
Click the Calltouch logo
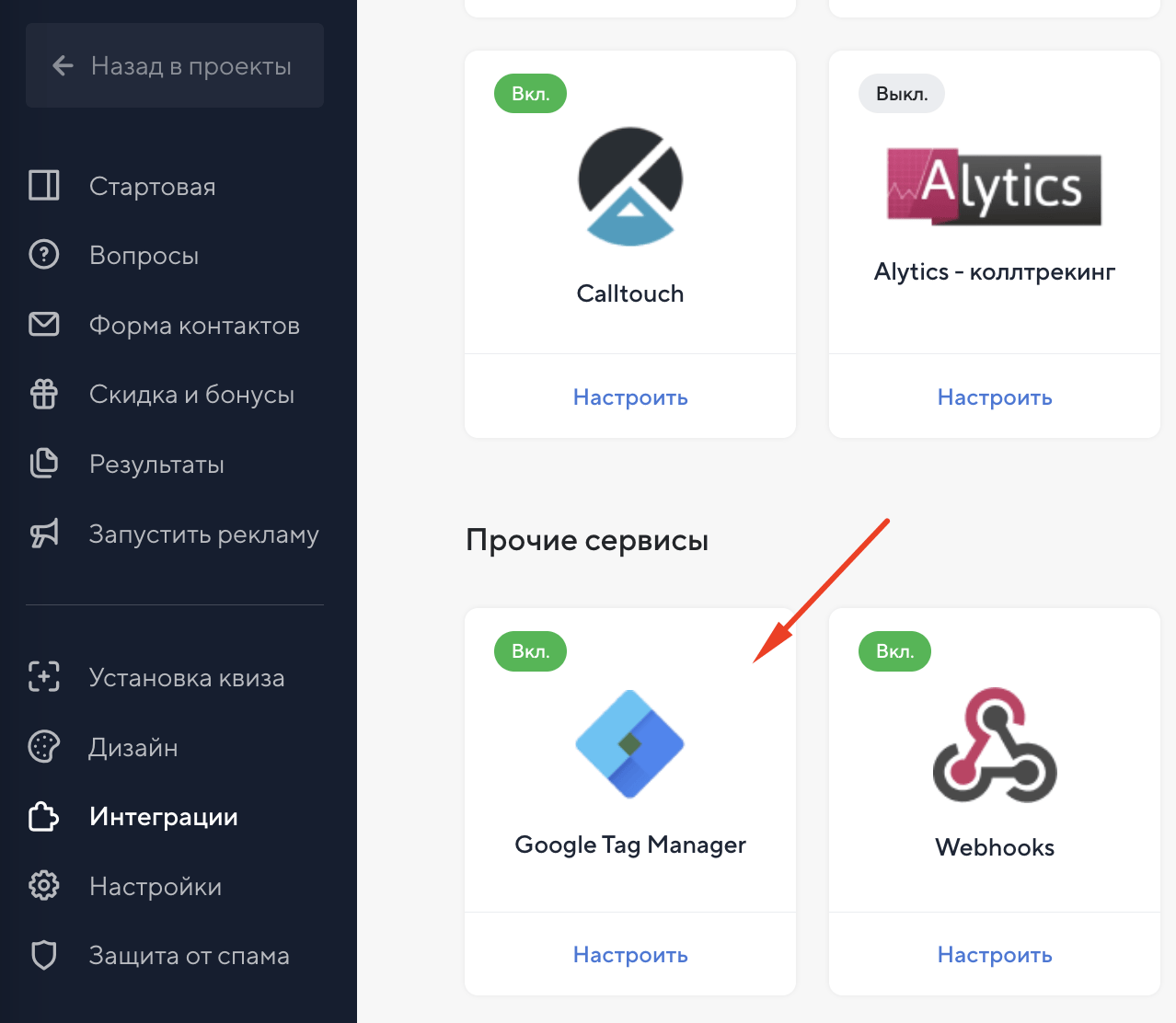[x=630, y=187]
